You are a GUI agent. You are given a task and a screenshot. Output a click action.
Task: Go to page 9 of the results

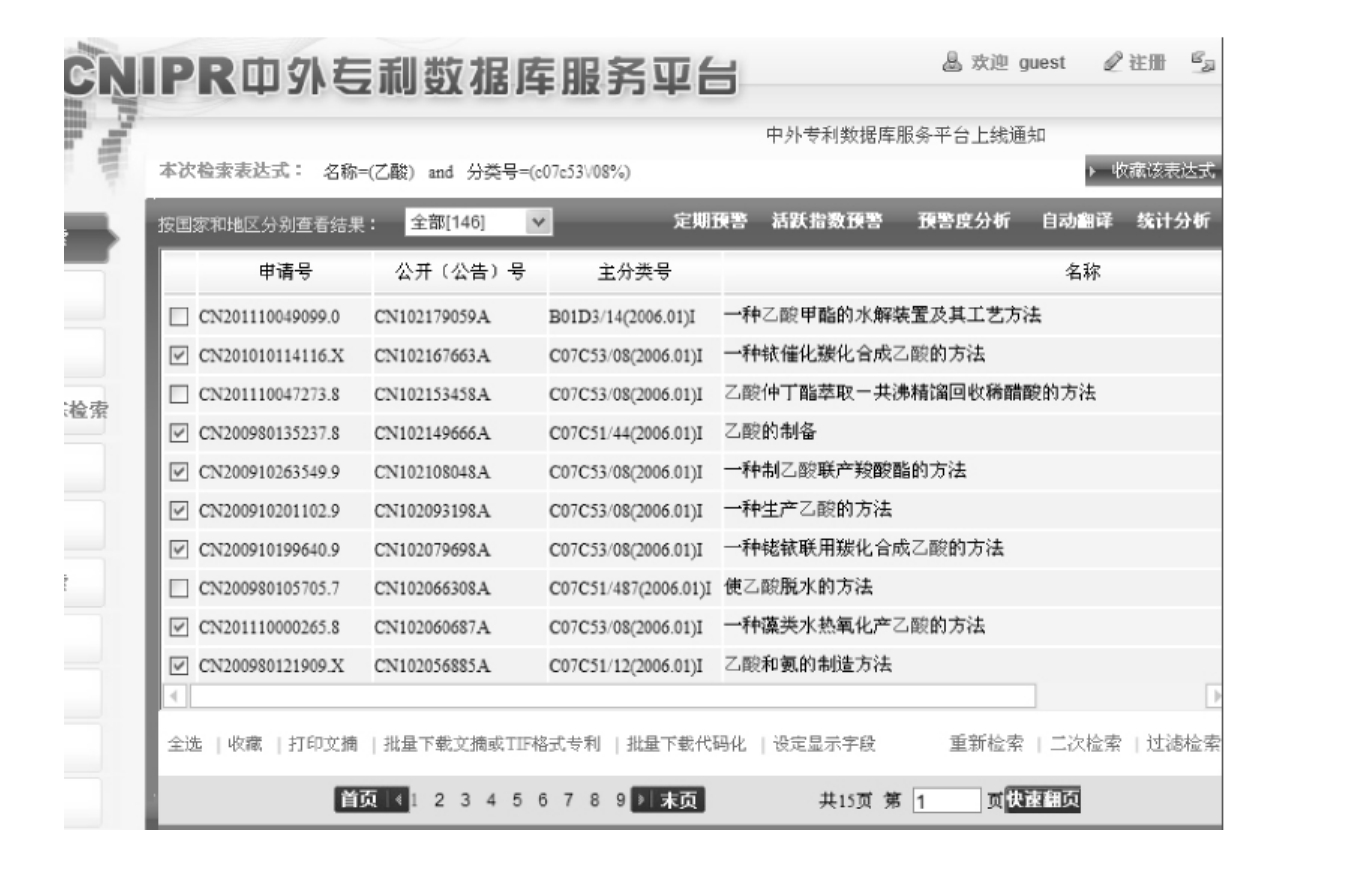pyautogui.click(x=620, y=800)
